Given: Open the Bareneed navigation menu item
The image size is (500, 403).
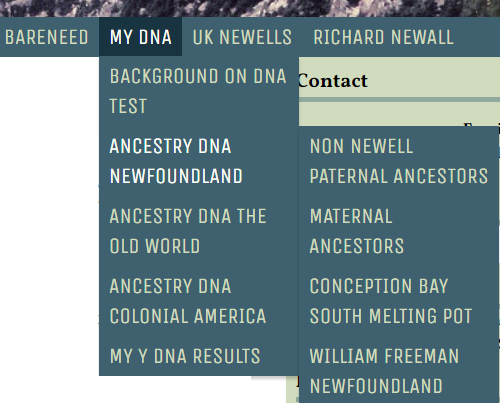Looking at the screenshot, I should point(47,37).
